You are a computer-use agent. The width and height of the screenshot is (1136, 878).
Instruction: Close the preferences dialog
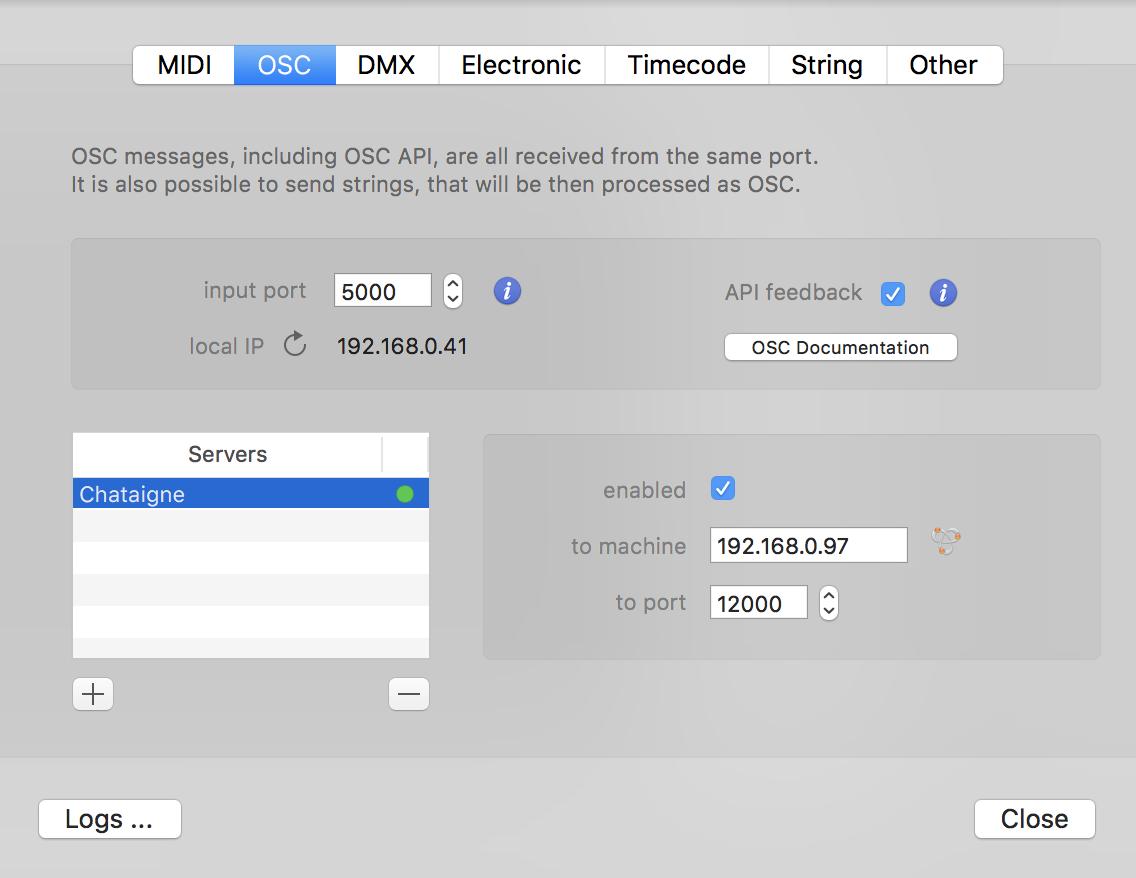tap(1034, 819)
